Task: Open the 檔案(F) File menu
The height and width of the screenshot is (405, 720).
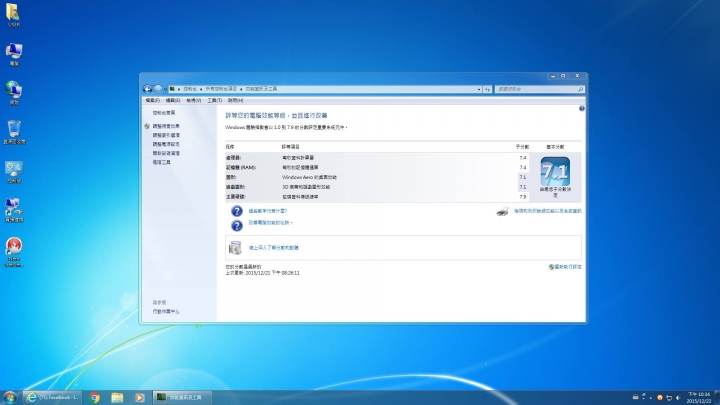Action: pos(152,101)
